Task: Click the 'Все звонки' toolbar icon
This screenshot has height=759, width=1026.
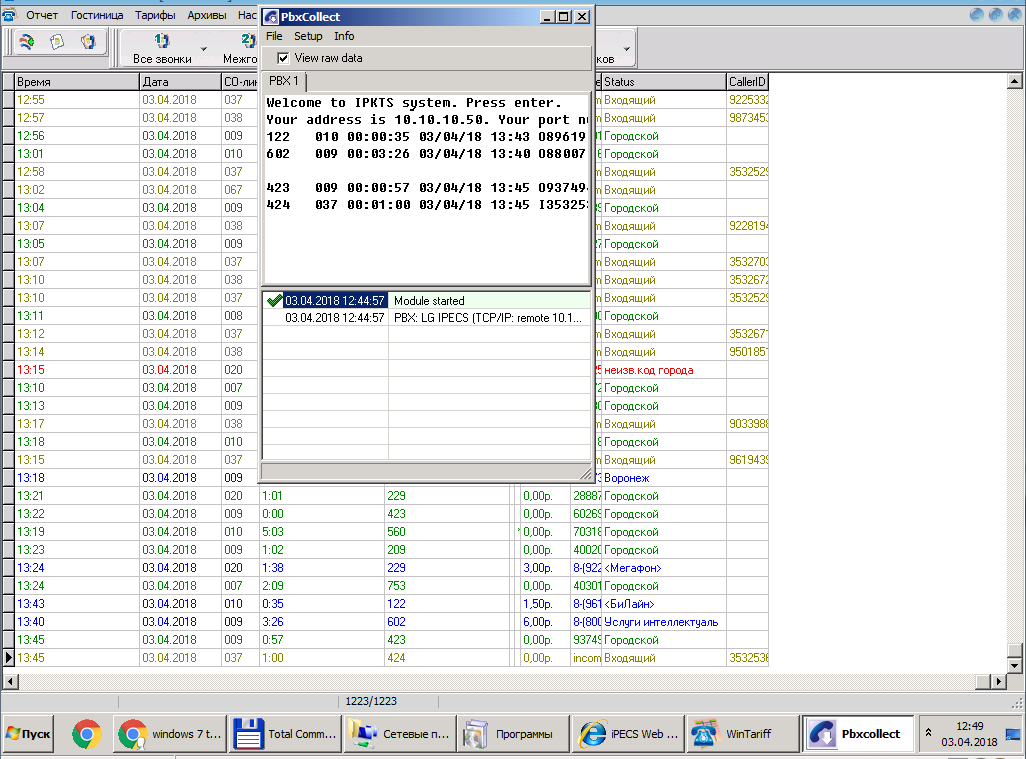Action: click(162, 47)
